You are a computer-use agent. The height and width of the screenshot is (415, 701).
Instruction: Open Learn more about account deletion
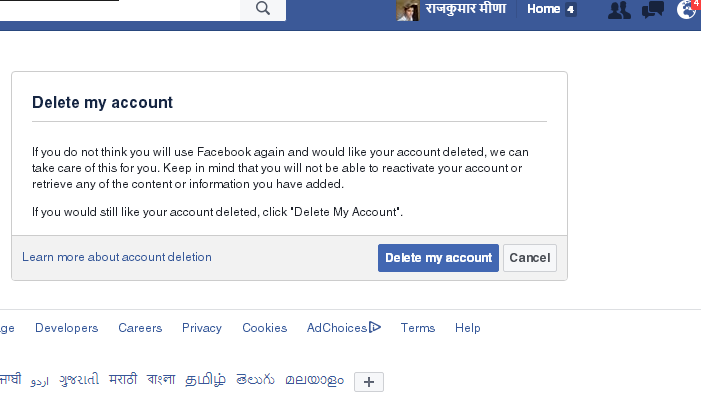(117, 257)
